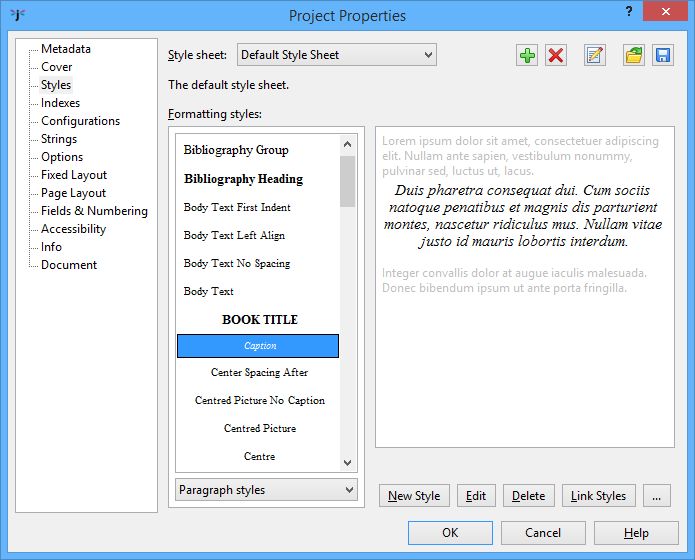This screenshot has width=695, height=560.
Task: Click the Edit style button
Action: click(476, 495)
